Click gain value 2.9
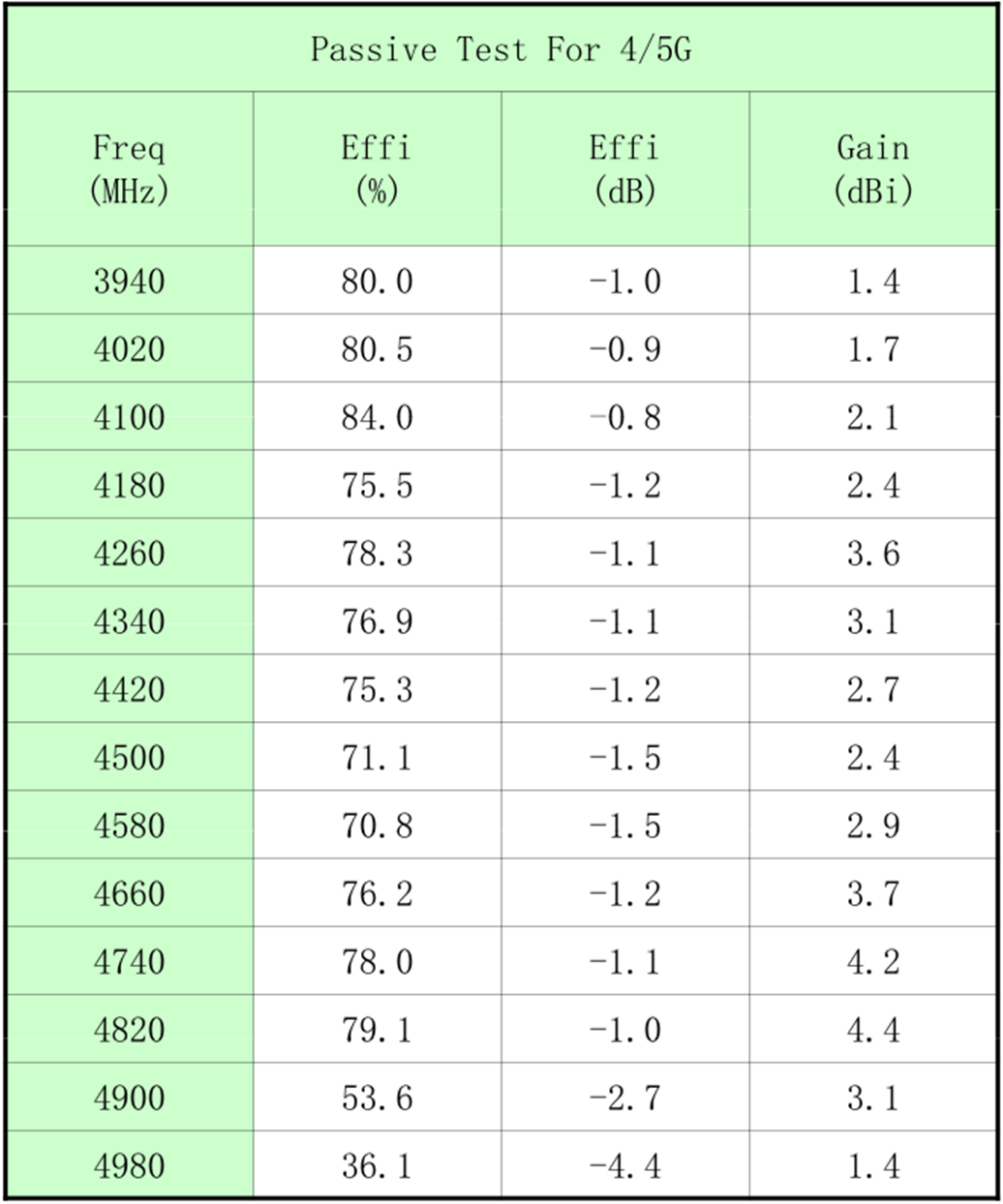This screenshot has height=1204, width=1003. [x=873, y=826]
